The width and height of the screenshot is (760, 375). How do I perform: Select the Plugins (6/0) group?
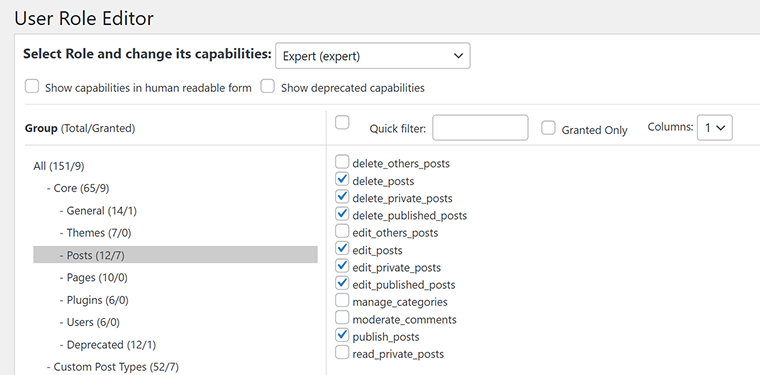pyautogui.click(x=94, y=300)
